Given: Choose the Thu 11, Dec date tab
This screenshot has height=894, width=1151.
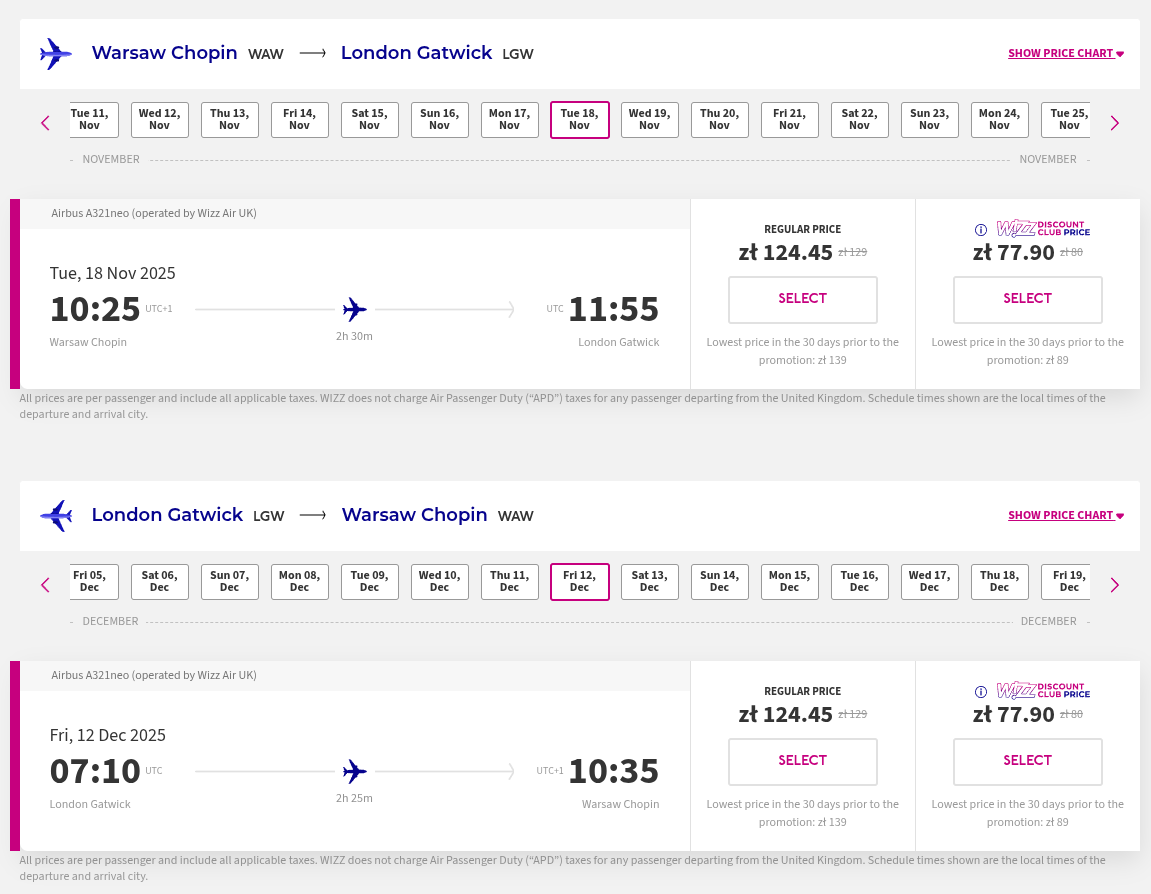Looking at the screenshot, I should coord(509,582).
